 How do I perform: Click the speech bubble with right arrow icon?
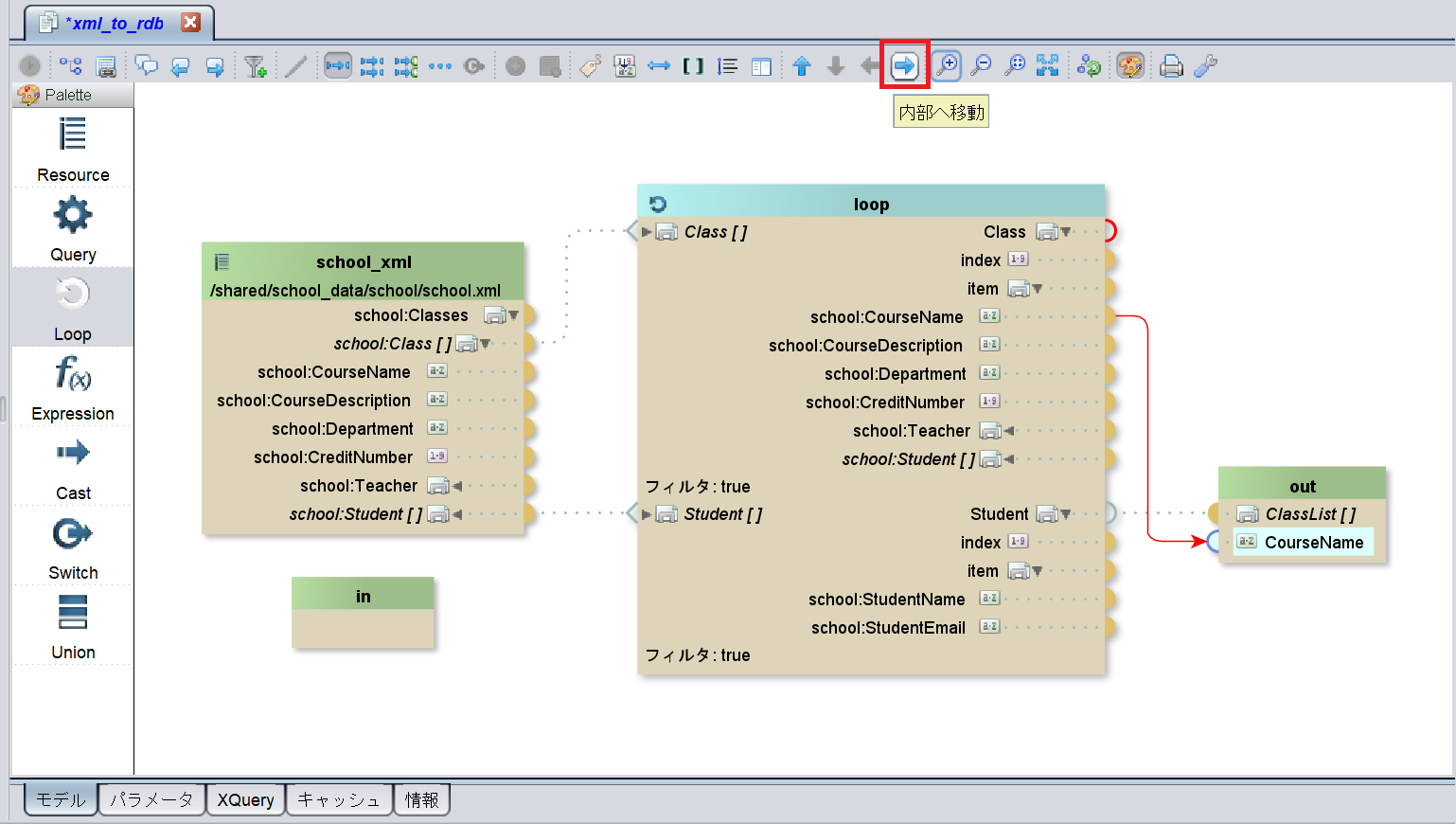pyautogui.click(x=215, y=65)
